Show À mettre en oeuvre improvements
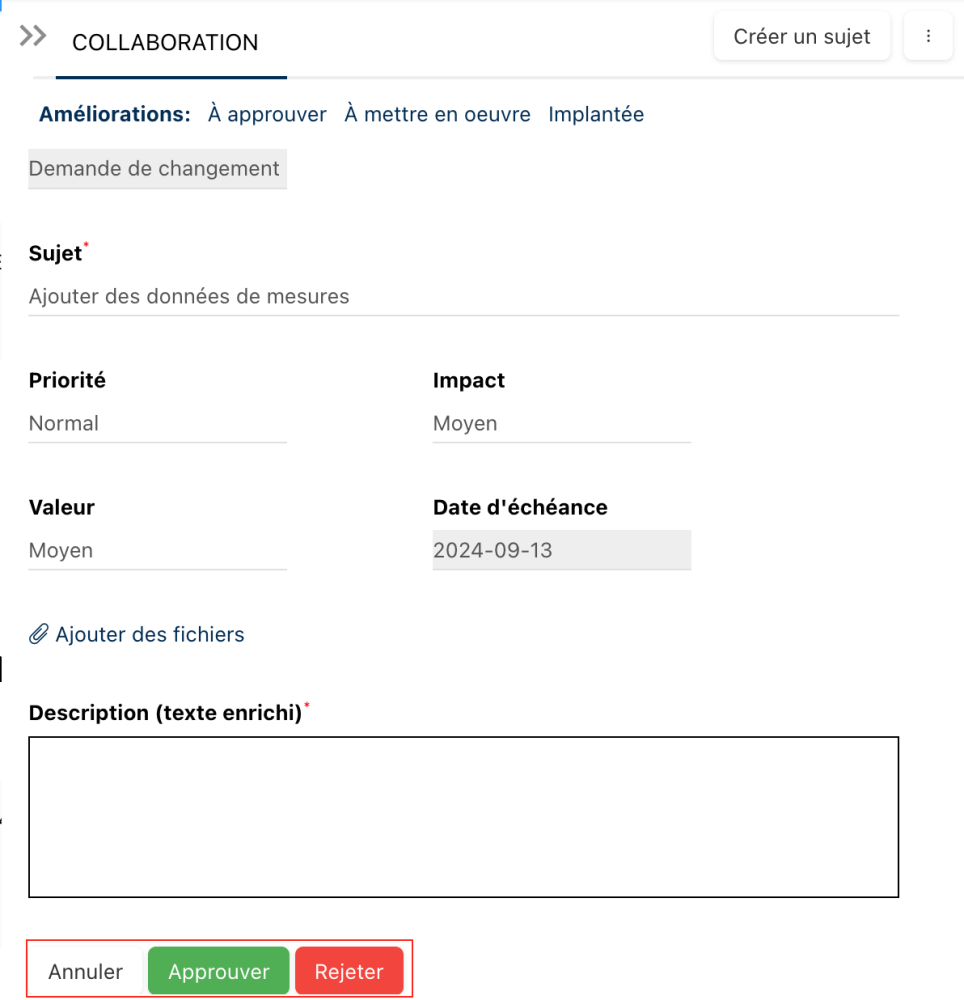This screenshot has width=964, height=1000. [x=437, y=114]
